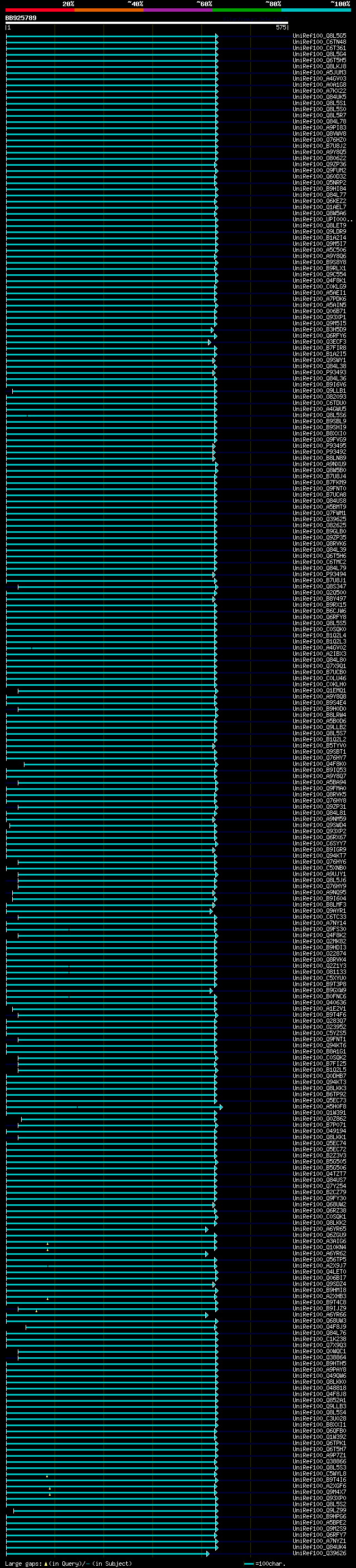Click hit label UniRef100_Q60D32
The image size is (356, 1568).
click(319, 176)
